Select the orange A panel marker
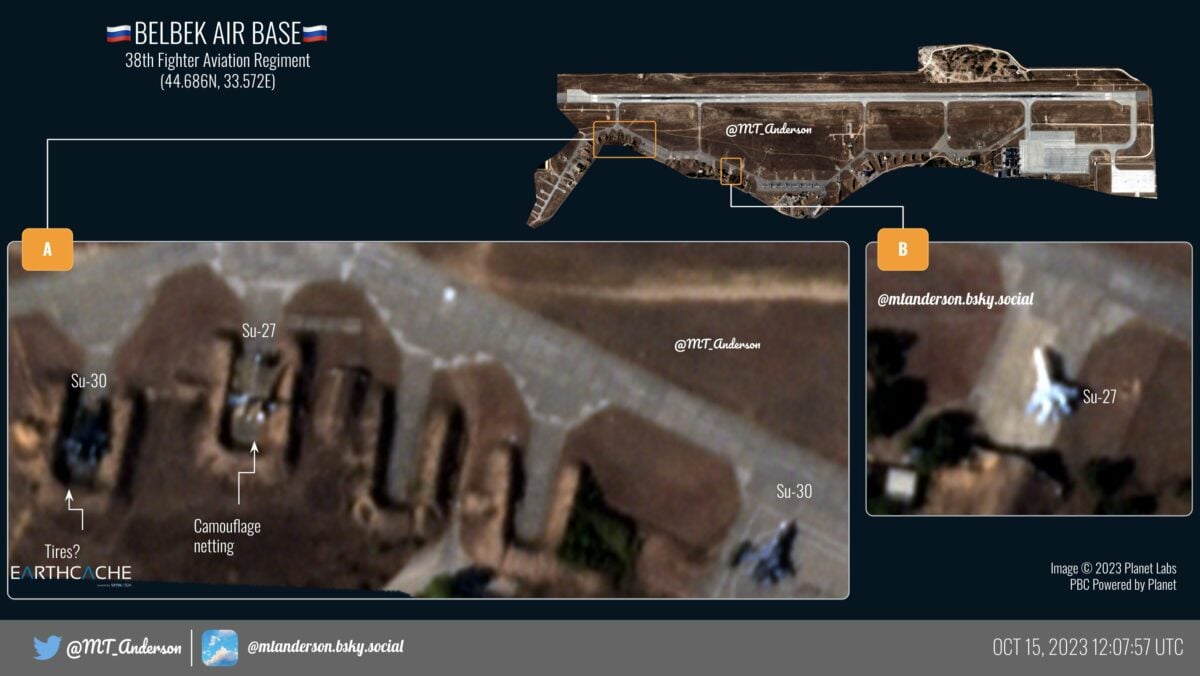The width and height of the screenshot is (1200, 676). coord(47,250)
